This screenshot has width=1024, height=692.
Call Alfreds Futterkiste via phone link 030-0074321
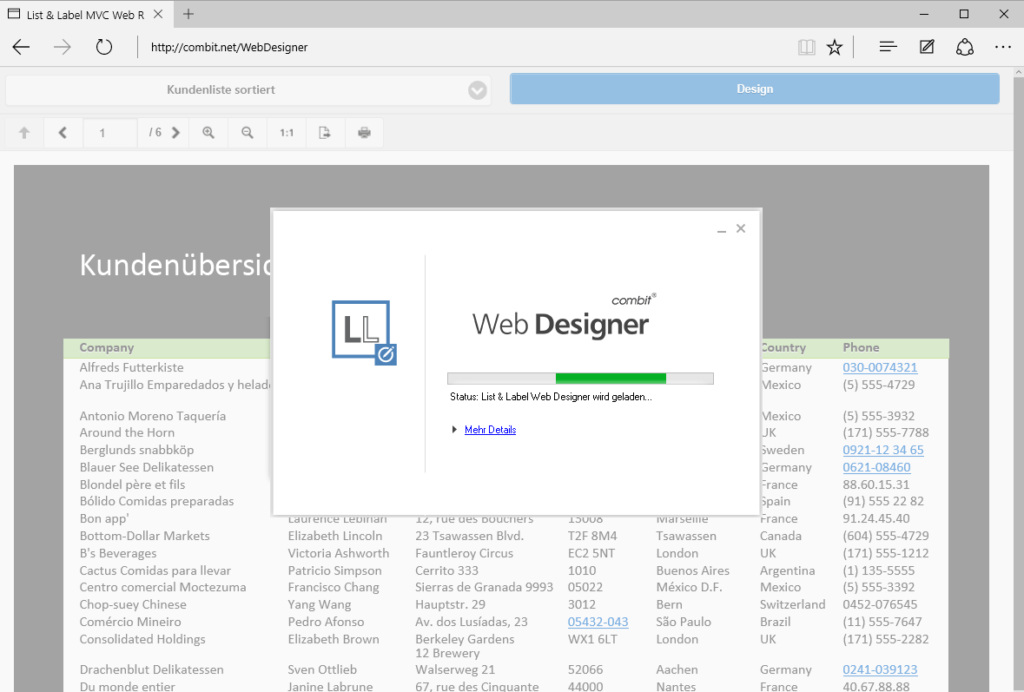(x=879, y=367)
